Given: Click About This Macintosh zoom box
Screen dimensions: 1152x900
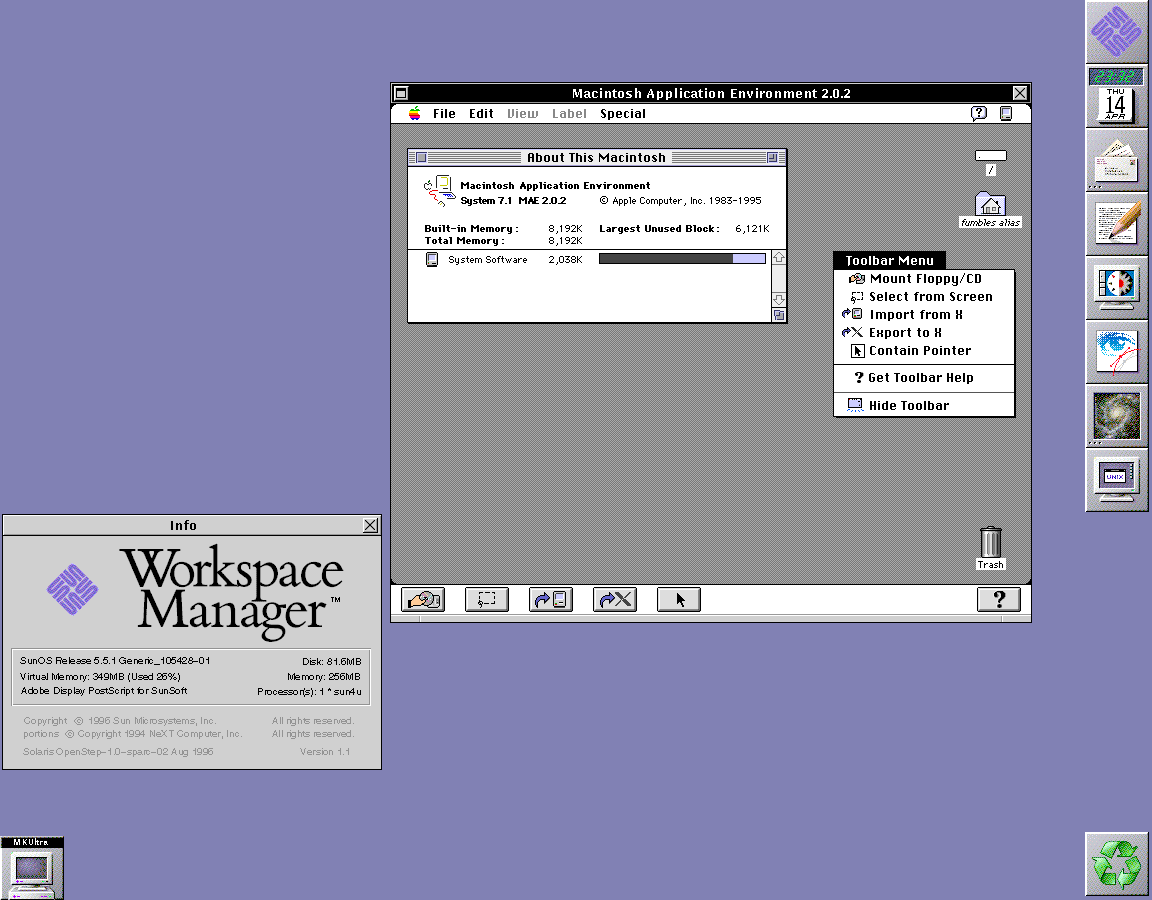Looking at the screenshot, I should point(772,157).
